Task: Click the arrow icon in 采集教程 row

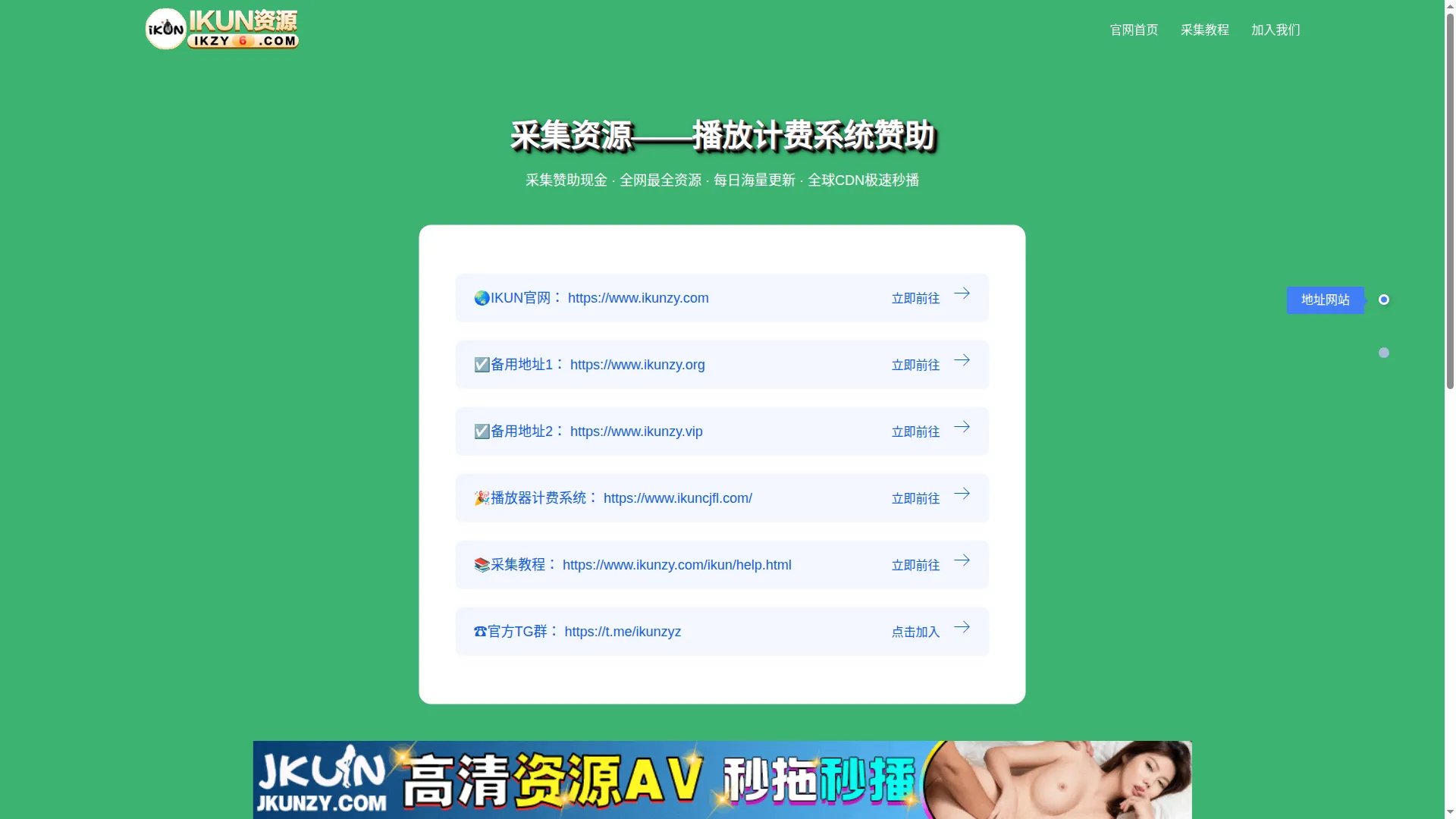Action: (x=962, y=560)
